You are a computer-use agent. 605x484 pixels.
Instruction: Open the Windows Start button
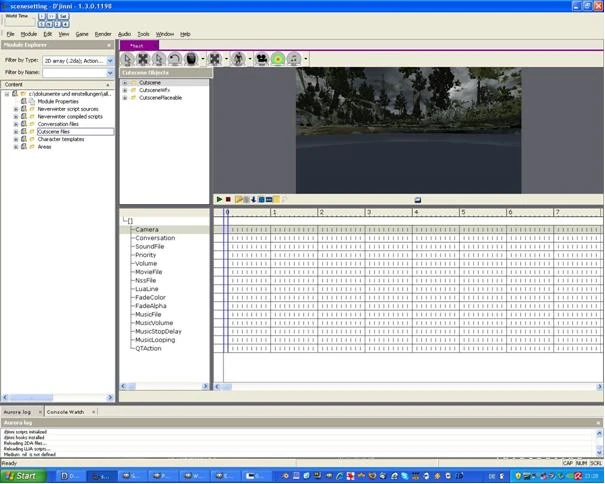pyautogui.click(x=23, y=476)
